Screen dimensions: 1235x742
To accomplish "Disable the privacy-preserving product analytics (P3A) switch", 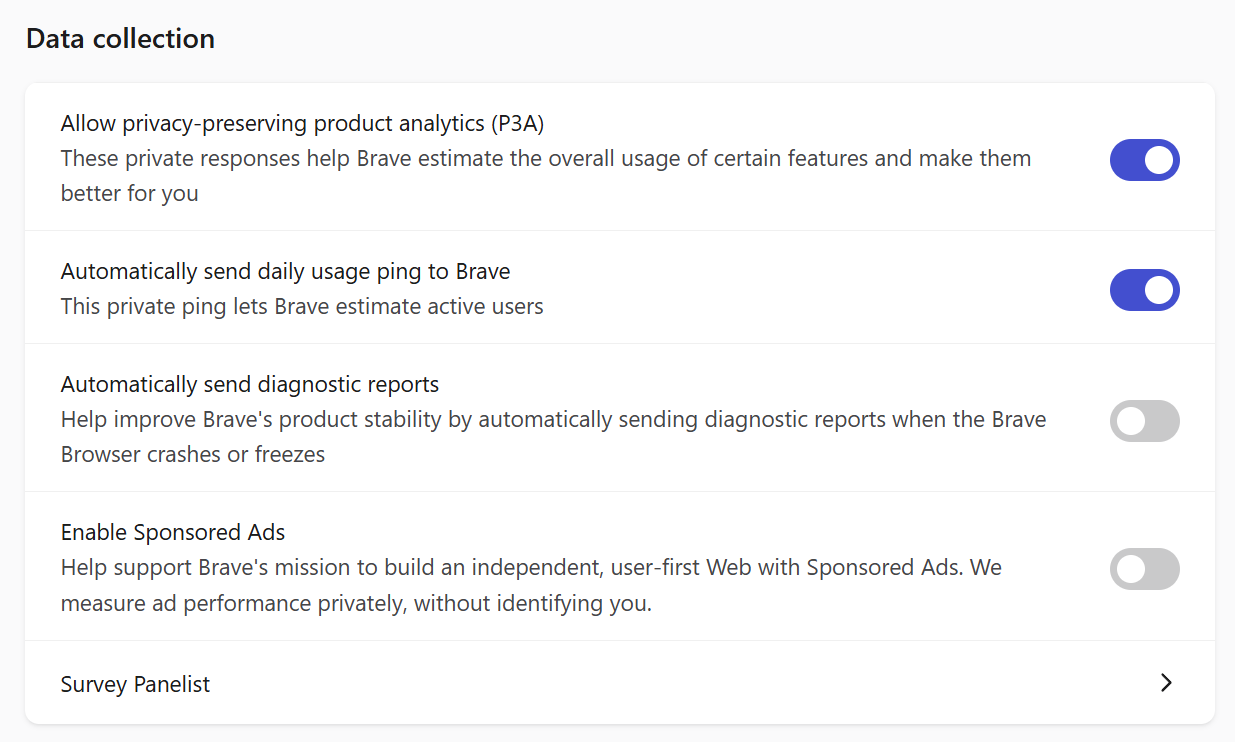I will 1144,160.
